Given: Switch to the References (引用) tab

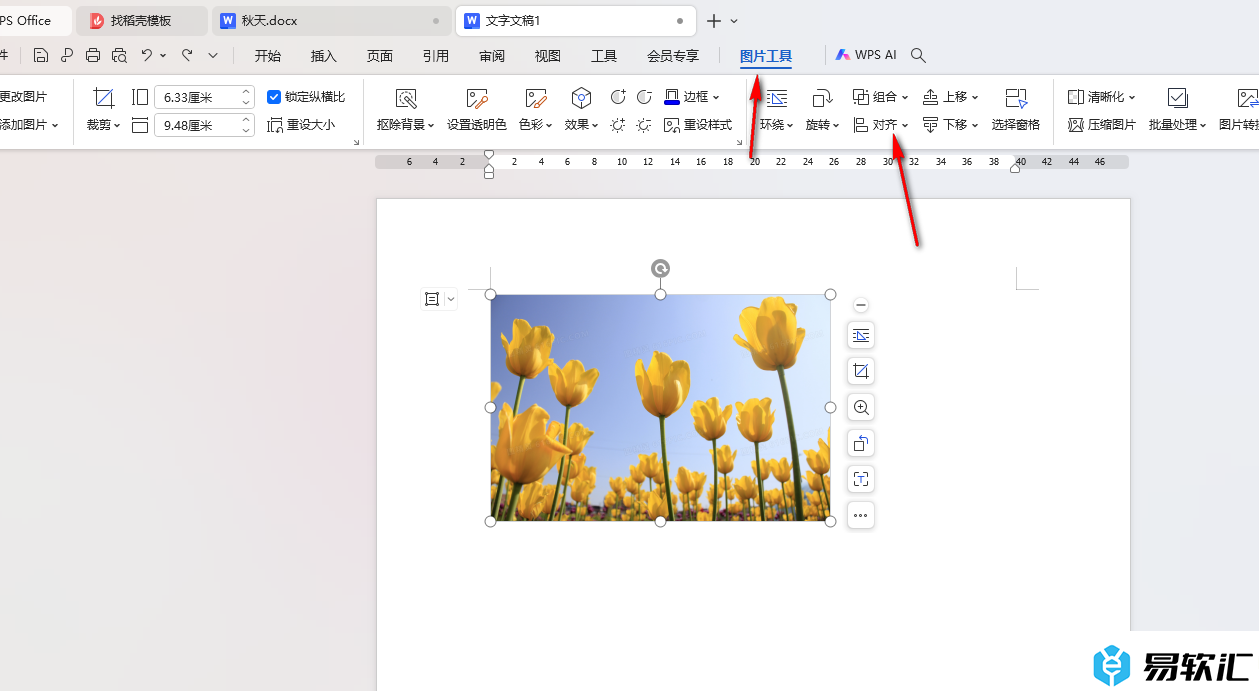Looking at the screenshot, I should point(436,56).
